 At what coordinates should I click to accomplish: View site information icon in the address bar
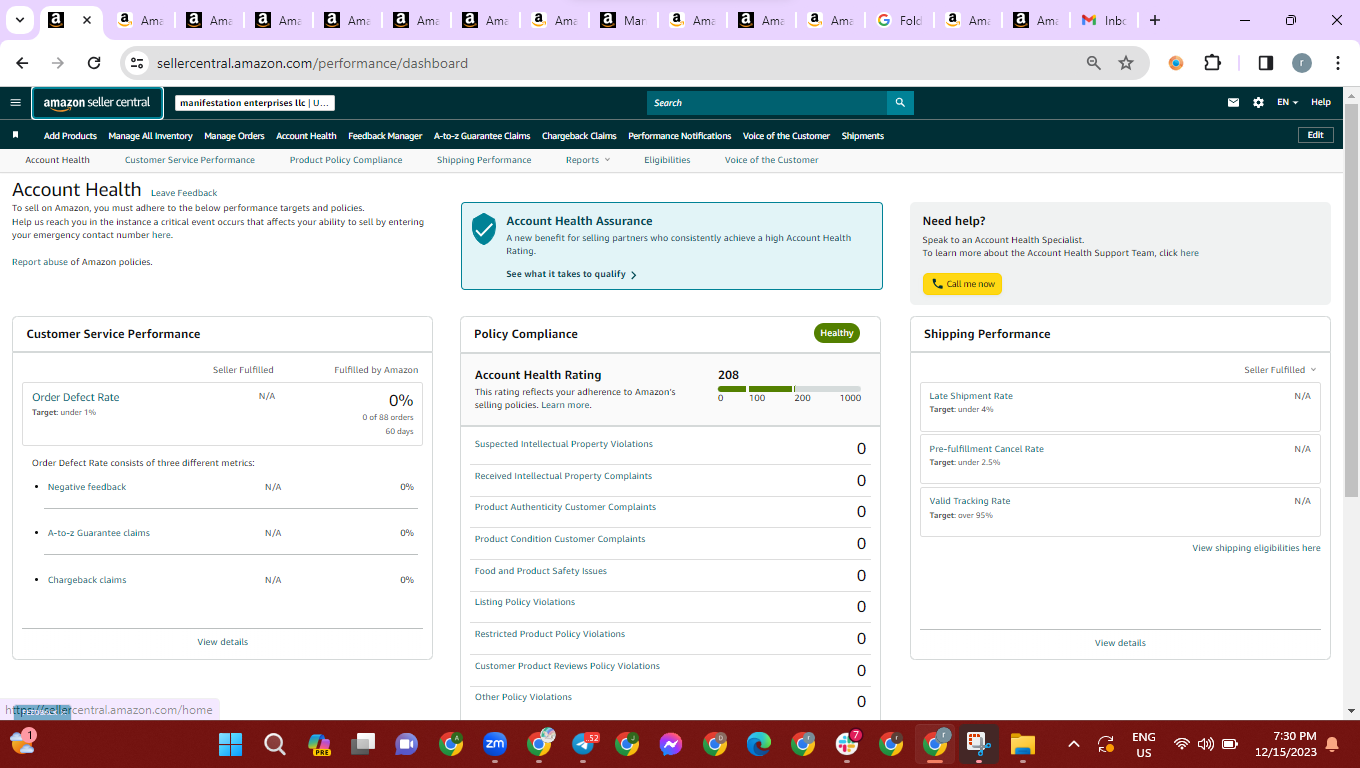click(138, 63)
